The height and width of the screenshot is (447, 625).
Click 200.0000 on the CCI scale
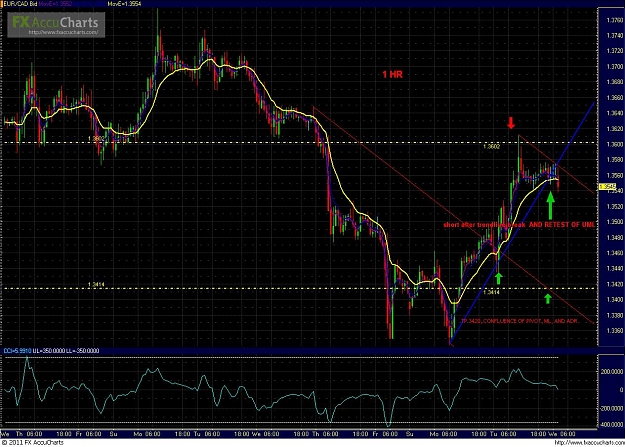613,372
